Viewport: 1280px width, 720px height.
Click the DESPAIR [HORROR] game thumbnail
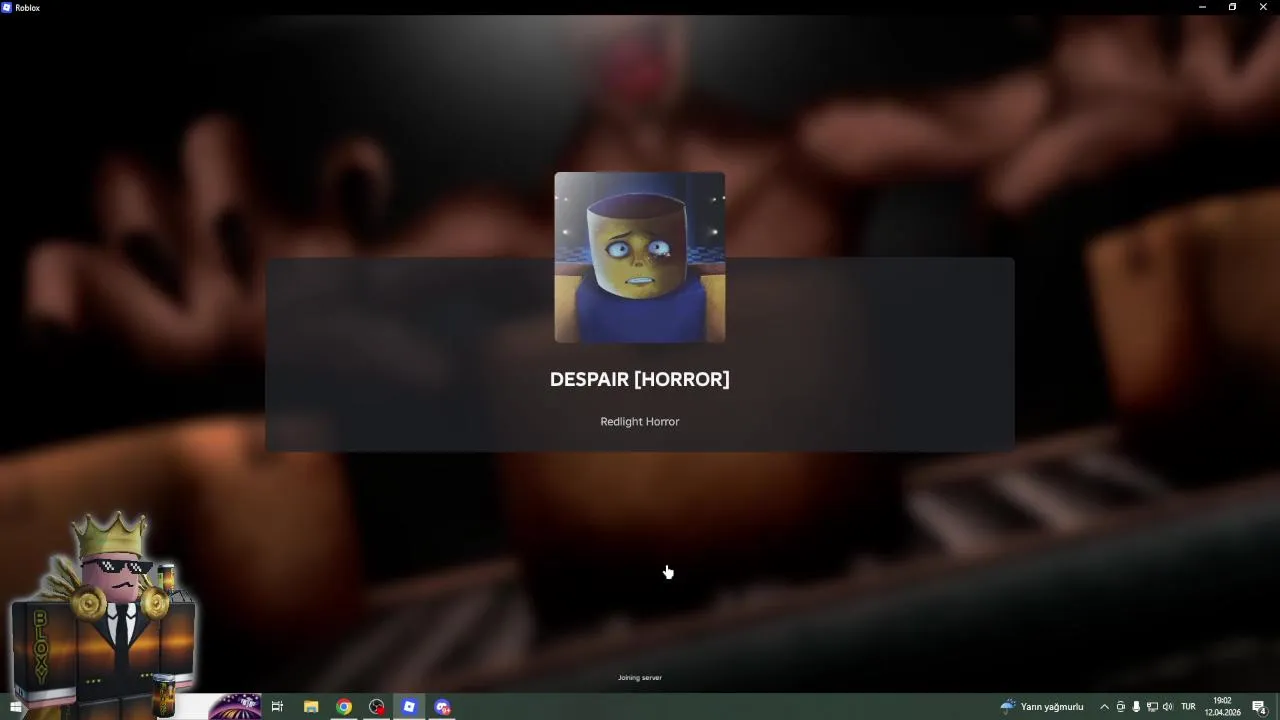point(640,258)
